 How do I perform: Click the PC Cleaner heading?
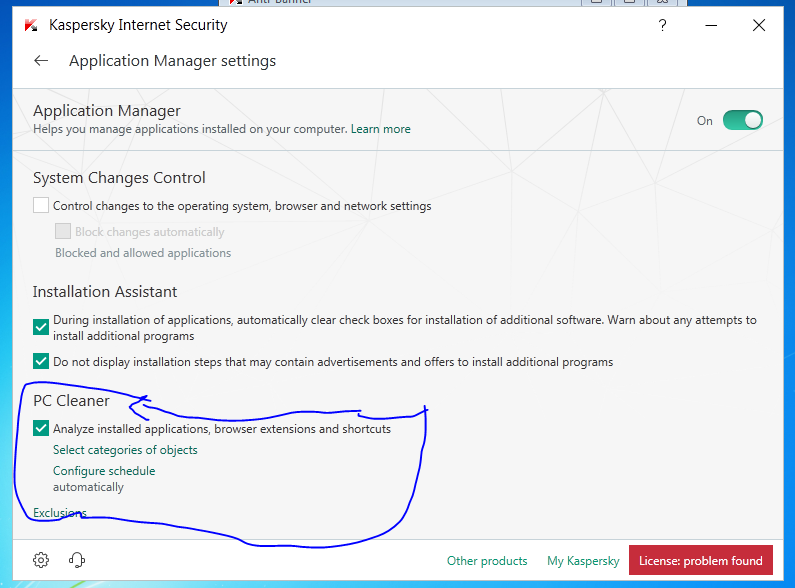pyautogui.click(x=71, y=401)
